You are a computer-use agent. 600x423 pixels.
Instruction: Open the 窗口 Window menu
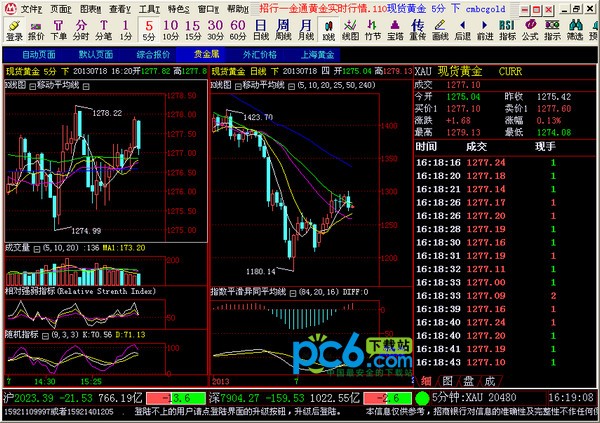coord(209,9)
